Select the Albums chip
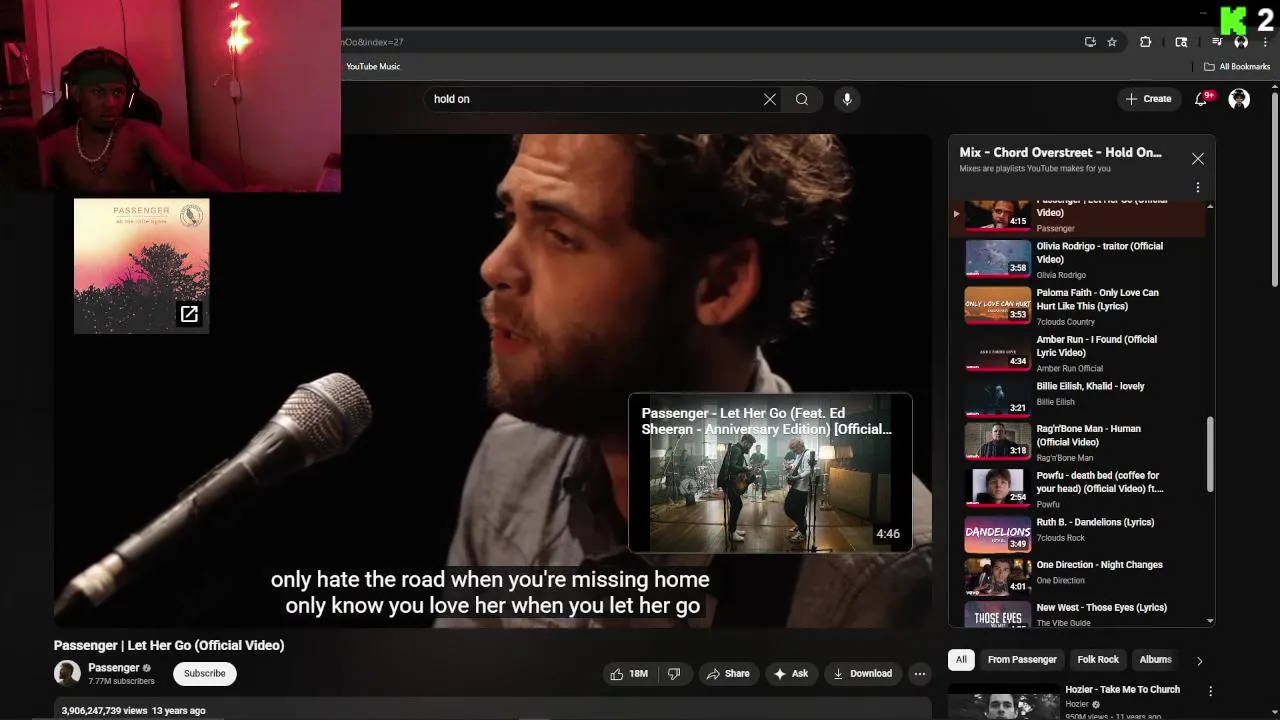This screenshot has height=720, width=1280. click(x=1155, y=659)
